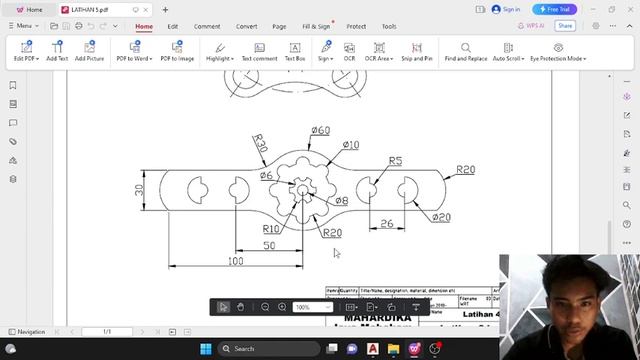The width and height of the screenshot is (640, 360).
Task: Activate Snip and Pin
Action: [x=417, y=51]
